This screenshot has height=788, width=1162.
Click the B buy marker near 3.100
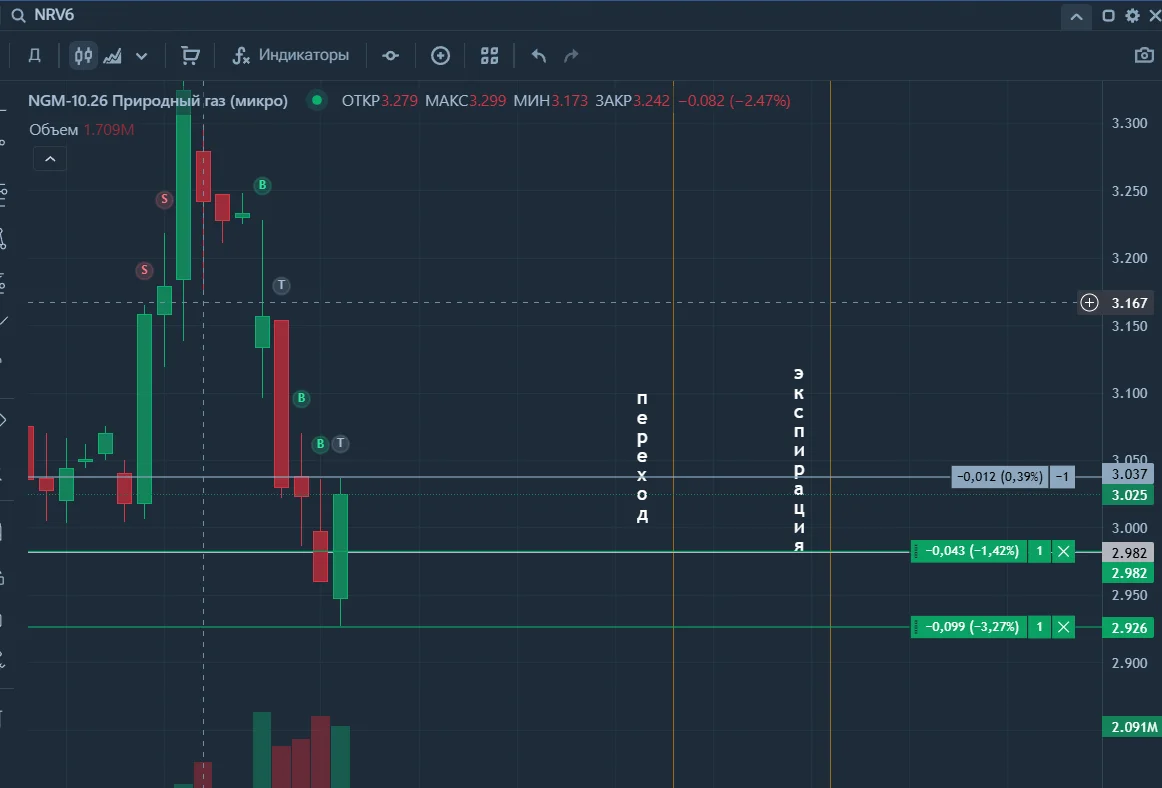301,398
